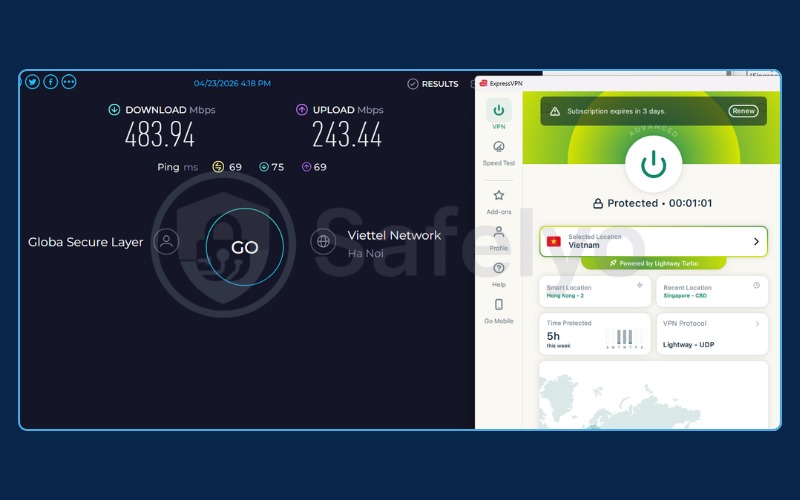Toggle the large VPN power button
Screen dimensions: 800x500
pos(654,164)
